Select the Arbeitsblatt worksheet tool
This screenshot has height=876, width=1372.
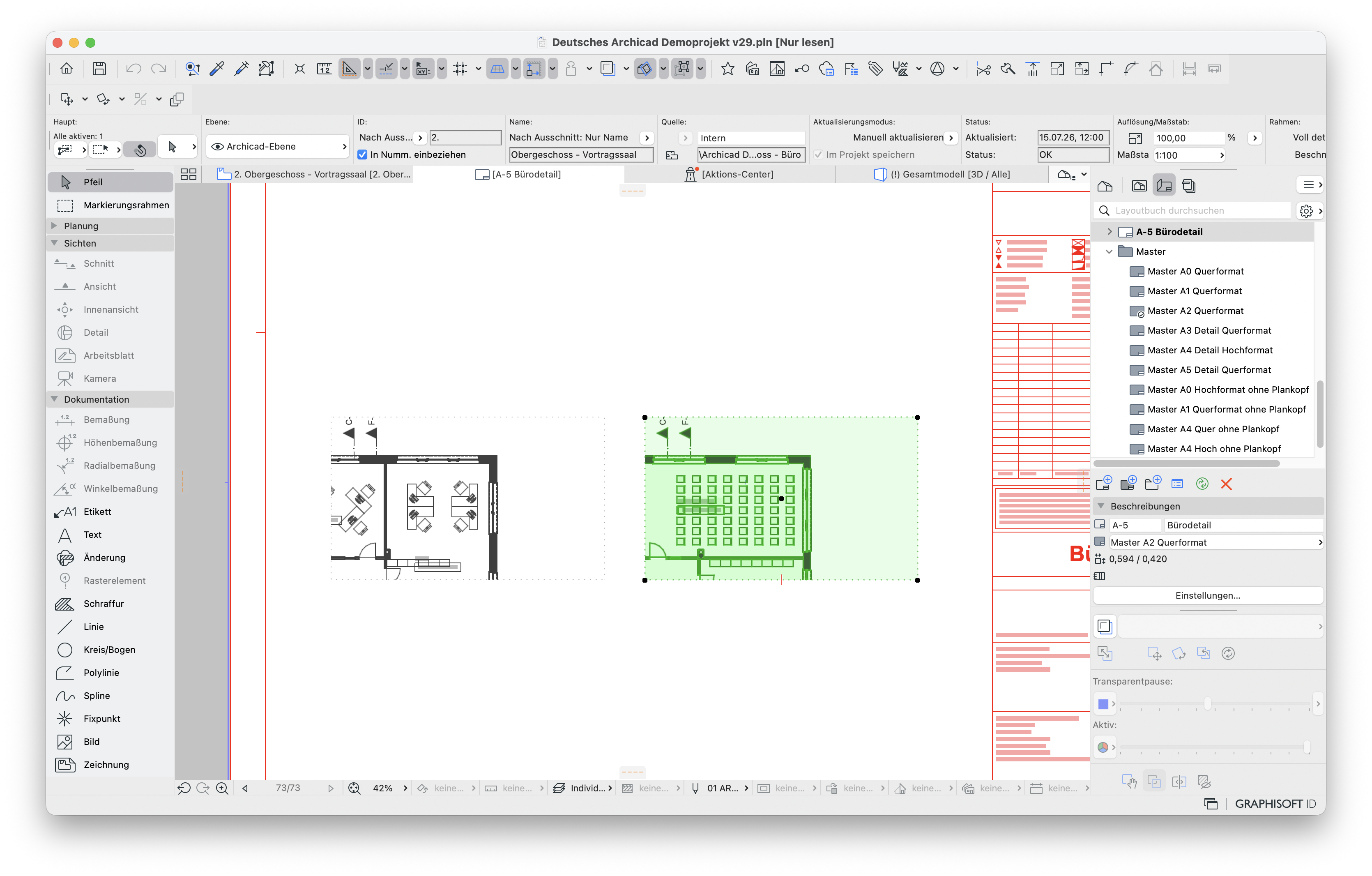pyautogui.click(x=110, y=356)
